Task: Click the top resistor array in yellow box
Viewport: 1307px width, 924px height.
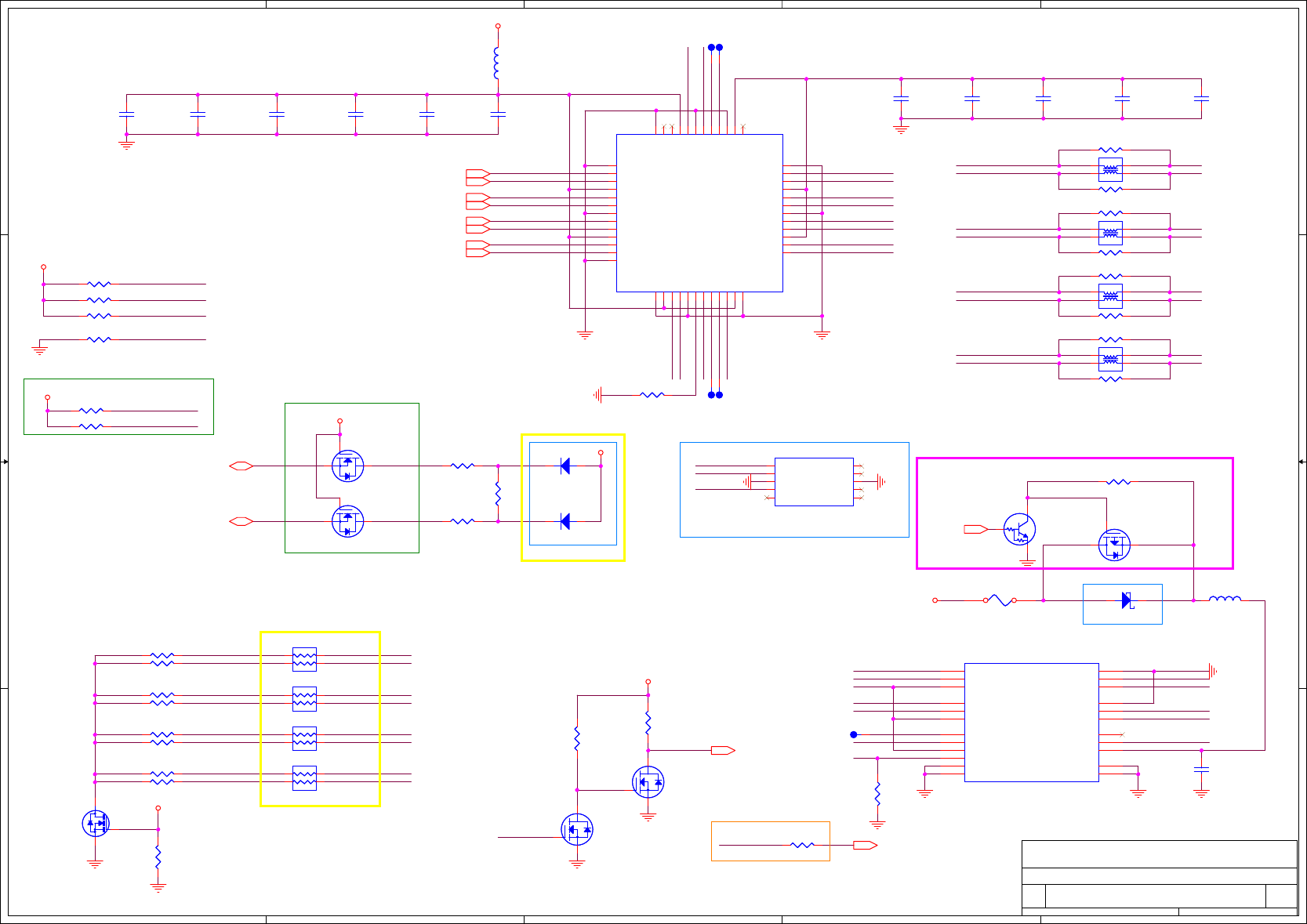Action: point(304,659)
